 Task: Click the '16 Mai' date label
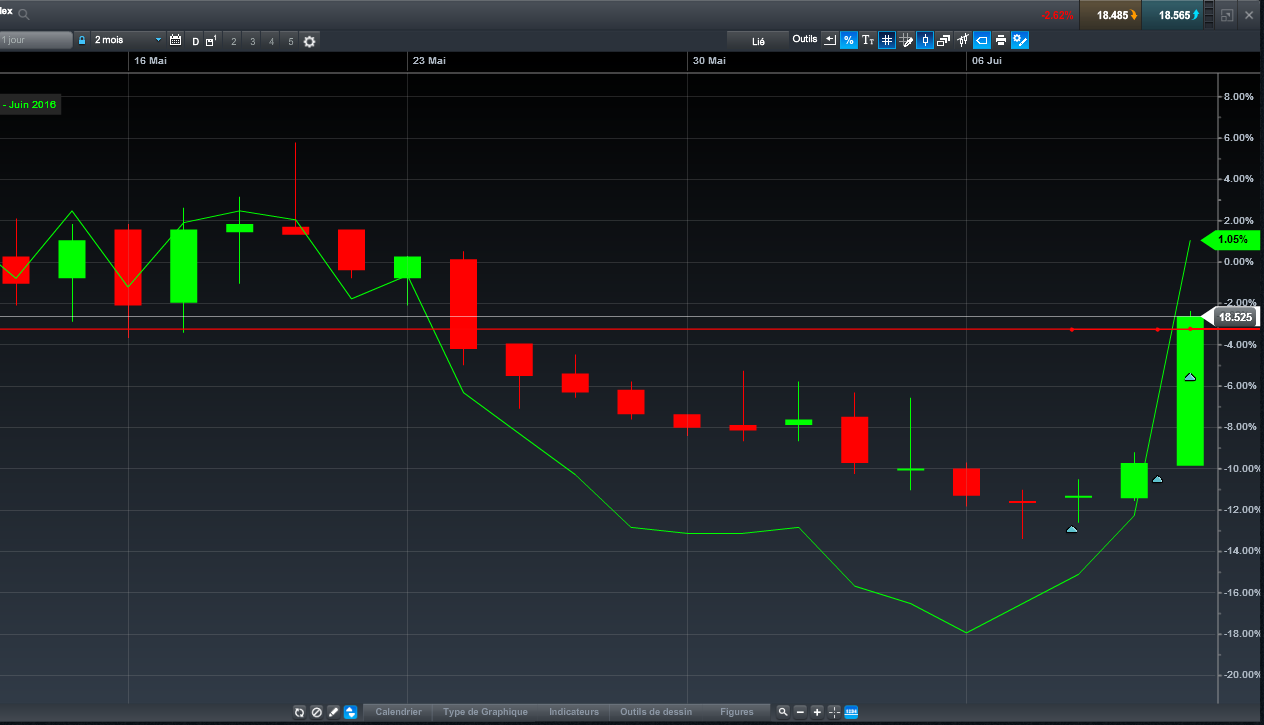[x=150, y=61]
